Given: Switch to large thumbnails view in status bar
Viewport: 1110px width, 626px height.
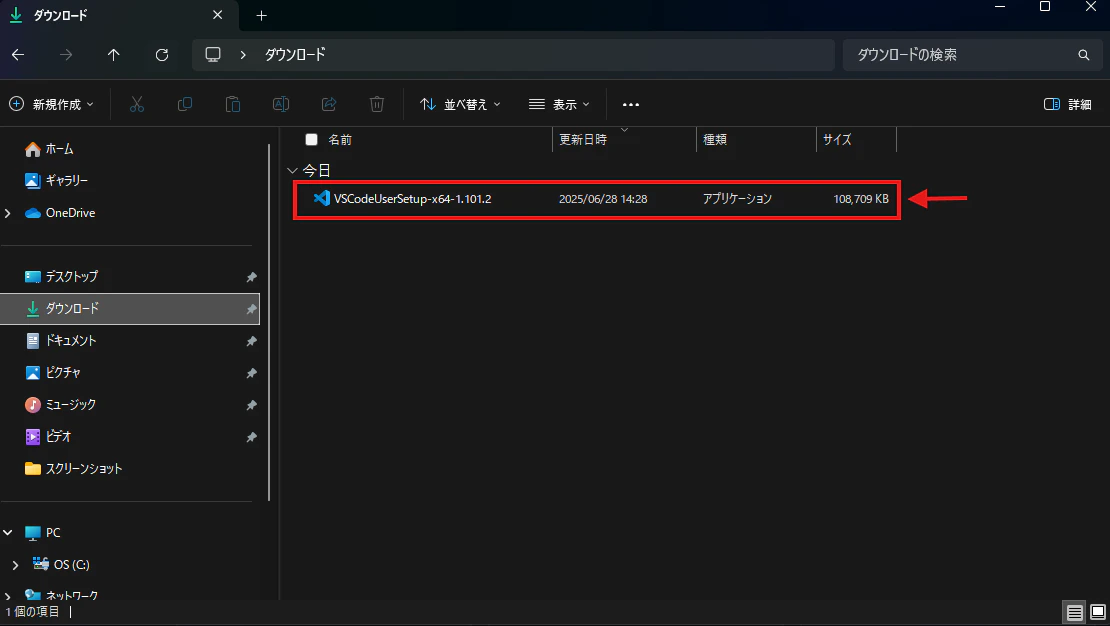Looking at the screenshot, I should (x=1098, y=612).
